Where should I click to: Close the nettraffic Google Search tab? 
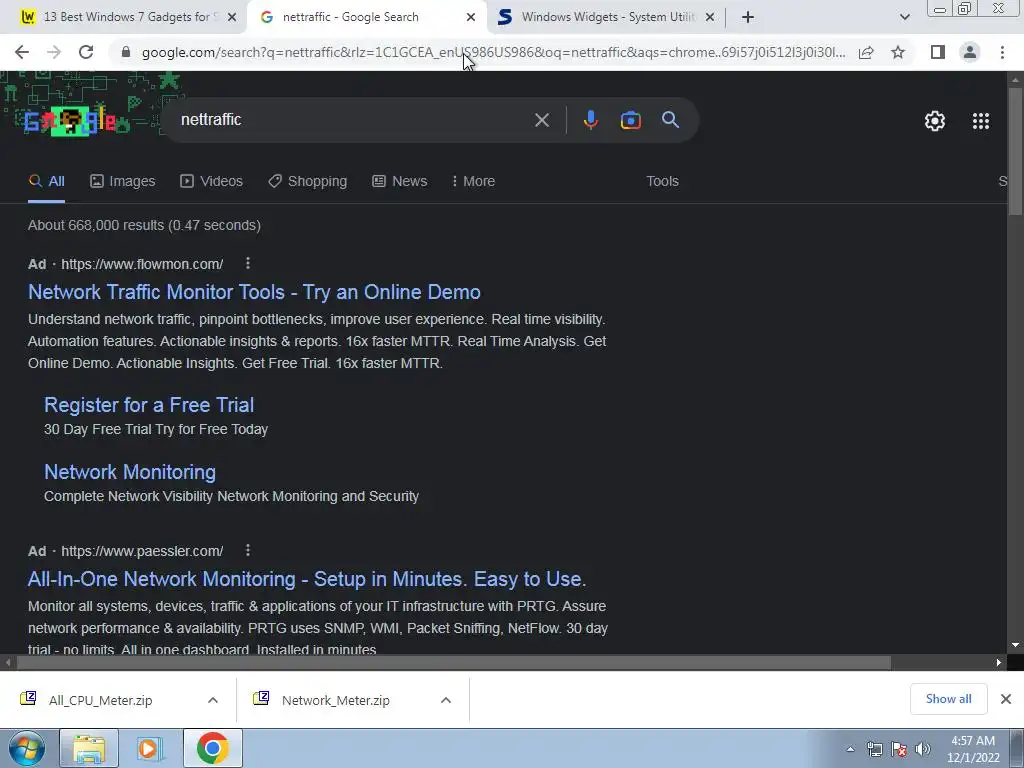point(471,18)
